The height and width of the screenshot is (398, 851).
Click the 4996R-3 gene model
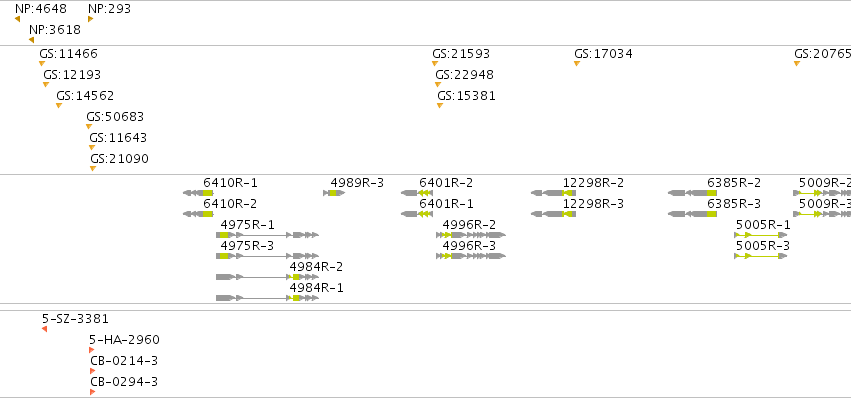[x=471, y=256]
